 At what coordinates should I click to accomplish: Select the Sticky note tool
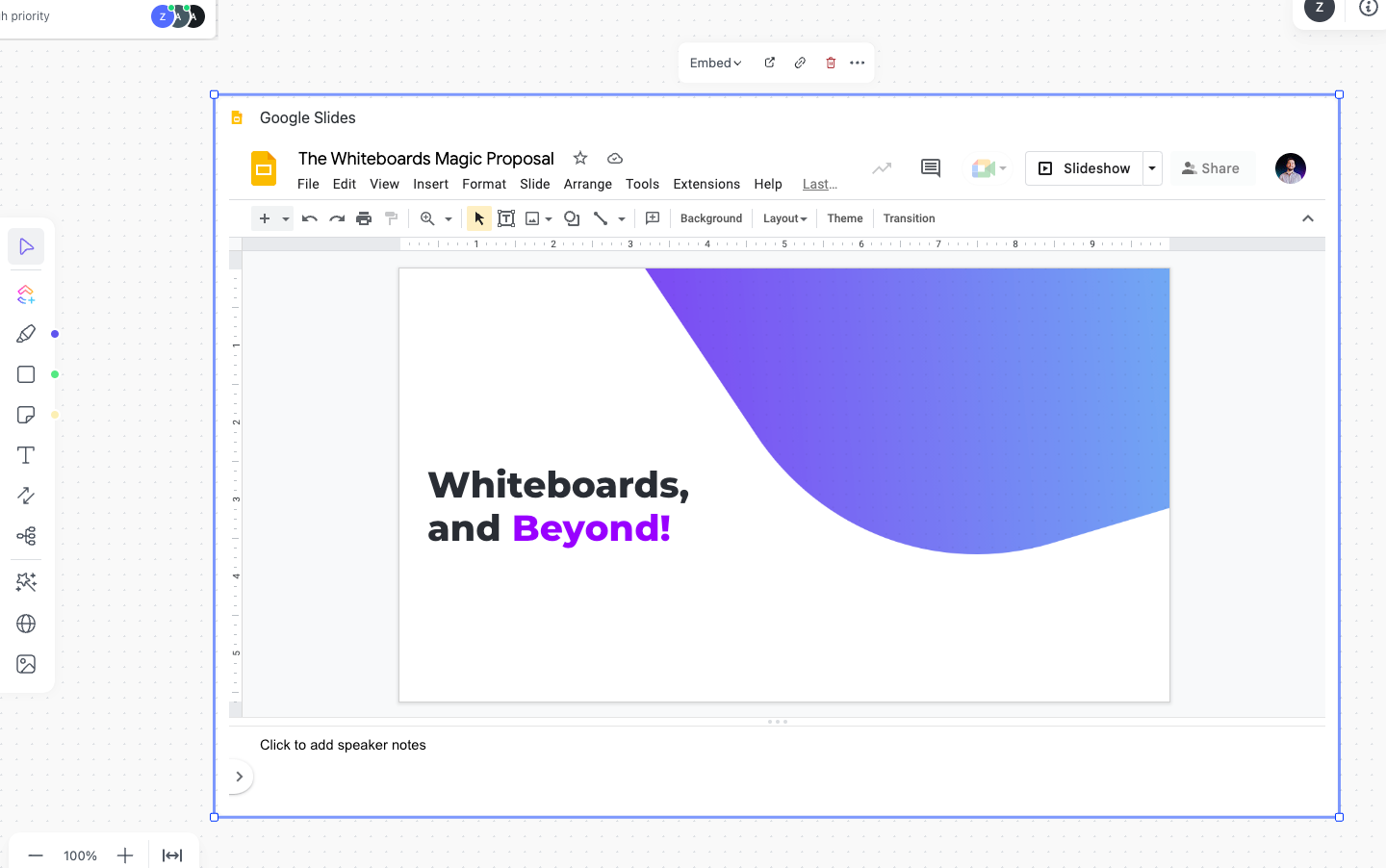click(x=26, y=415)
